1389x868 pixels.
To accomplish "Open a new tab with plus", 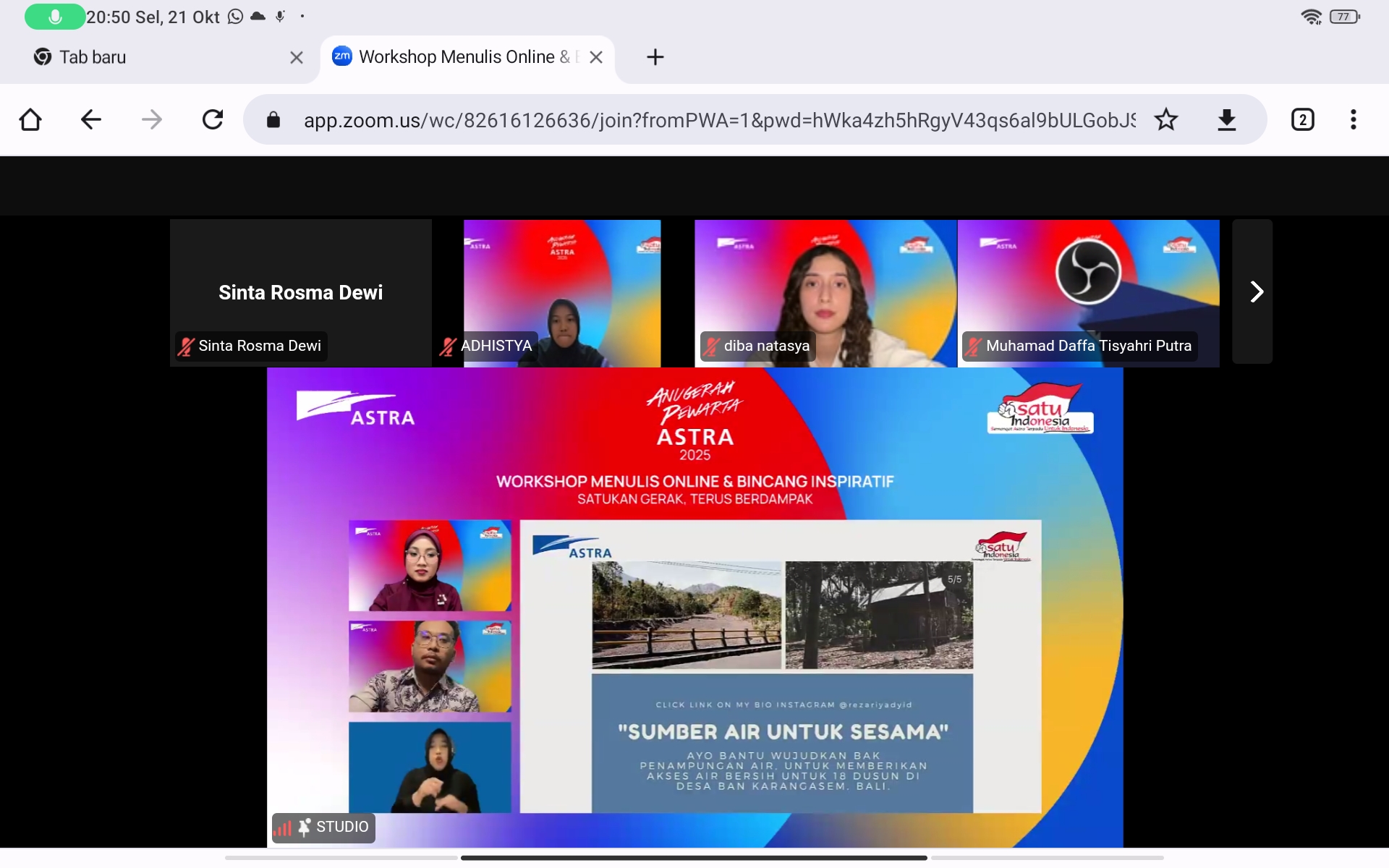I will point(655,57).
